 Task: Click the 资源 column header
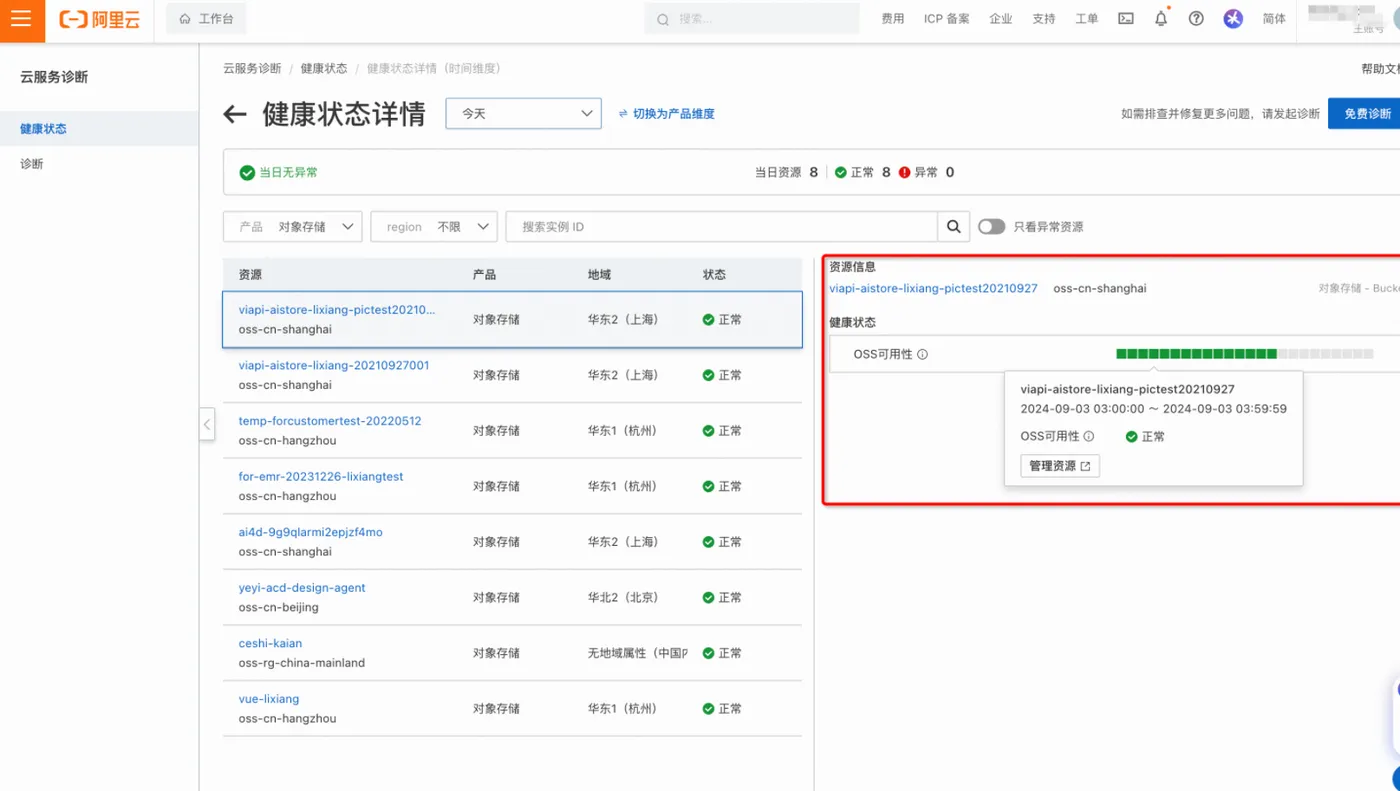[250, 275]
